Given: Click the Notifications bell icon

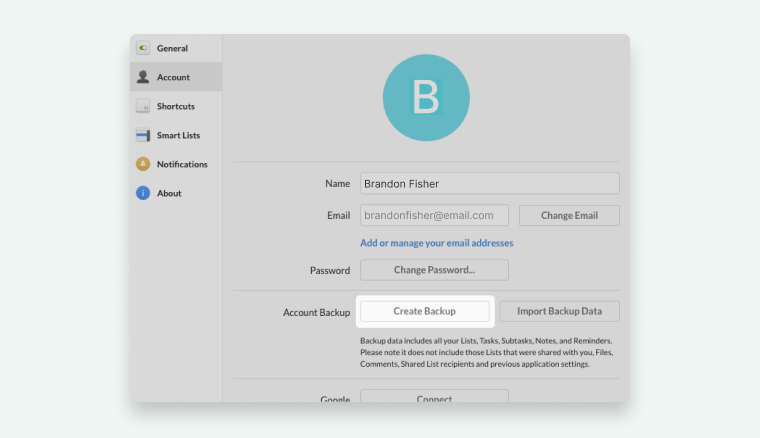Looking at the screenshot, I should click(x=143, y=164).
